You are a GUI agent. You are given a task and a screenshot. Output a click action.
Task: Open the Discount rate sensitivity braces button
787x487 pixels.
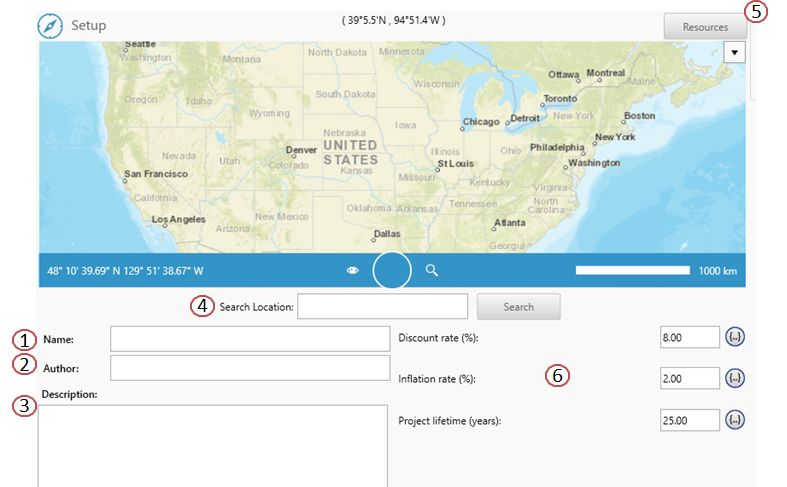[x=735, y=337]
